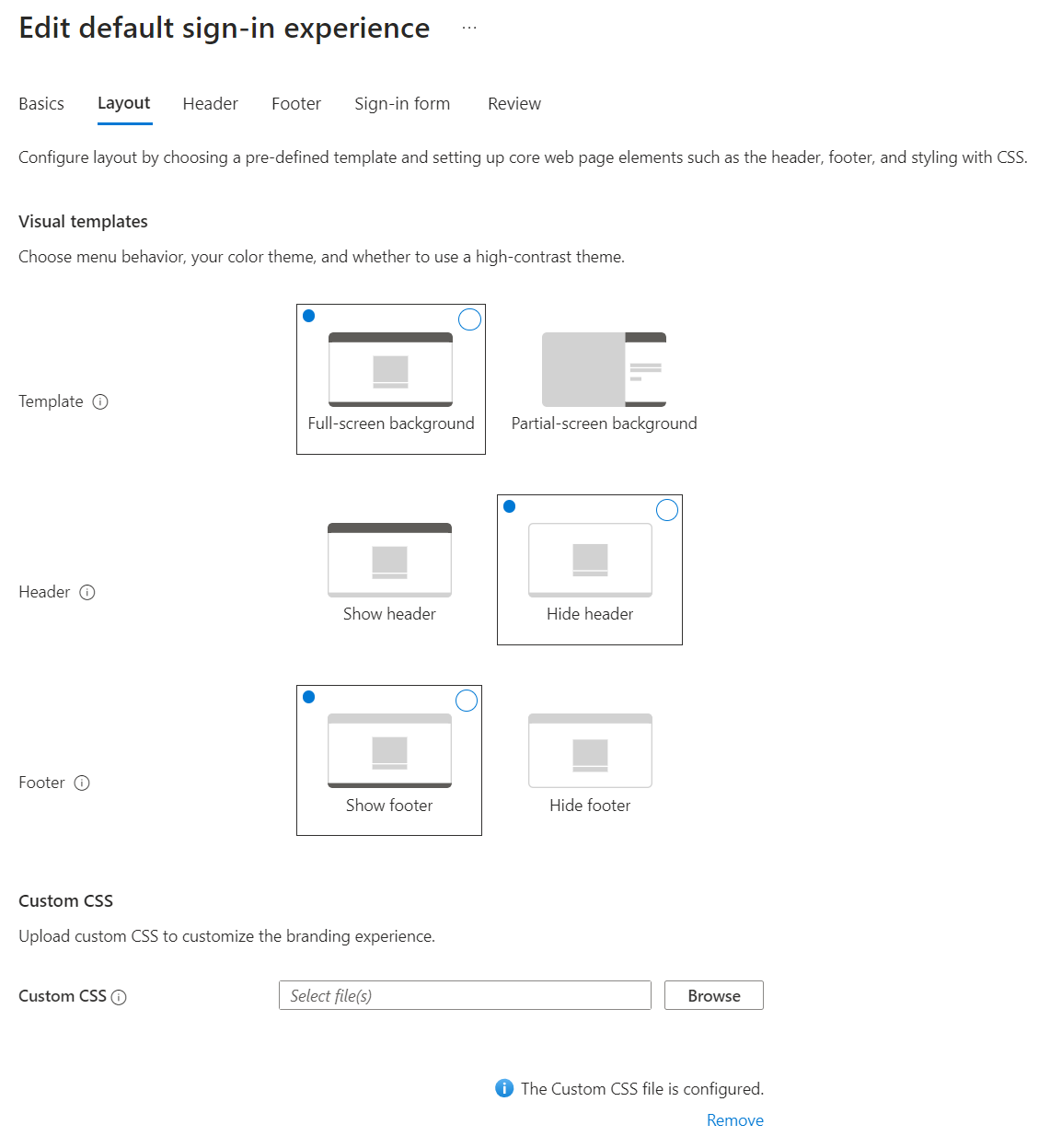Open the ellipsis menu beside page title
1050x1148 pixels.
(x=469, y=28)
